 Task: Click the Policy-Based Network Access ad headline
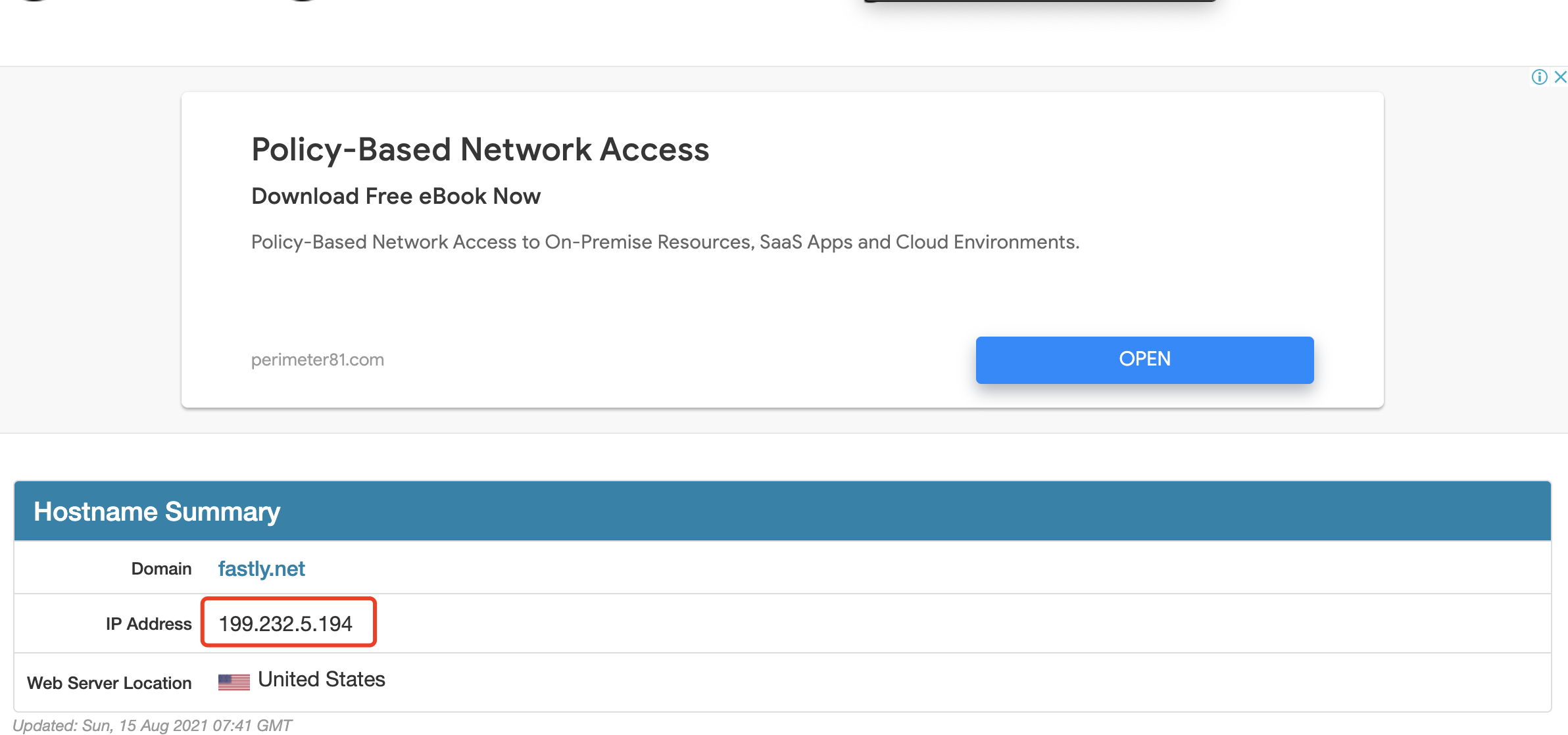[480, 149]
